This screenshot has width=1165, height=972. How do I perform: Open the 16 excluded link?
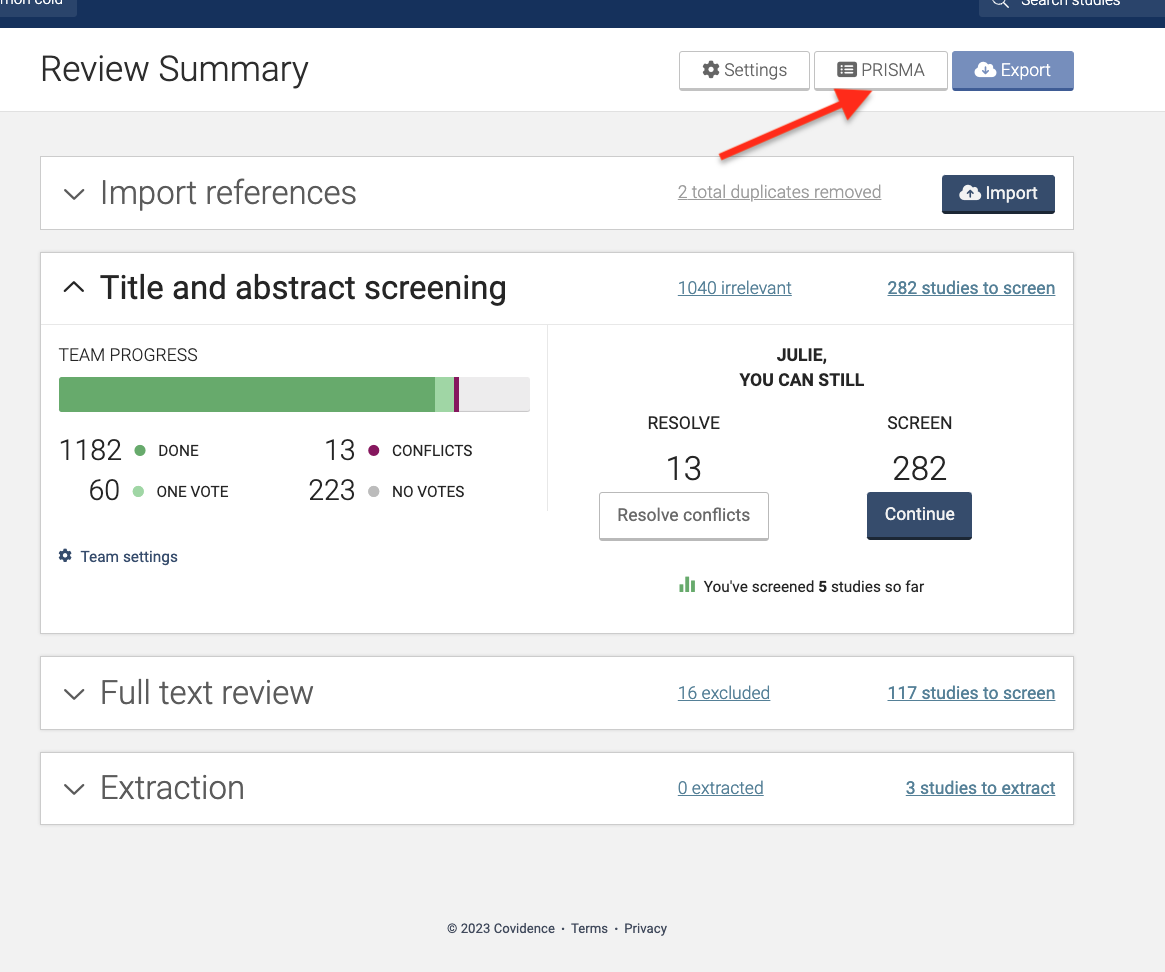click(x=723, y=693)
